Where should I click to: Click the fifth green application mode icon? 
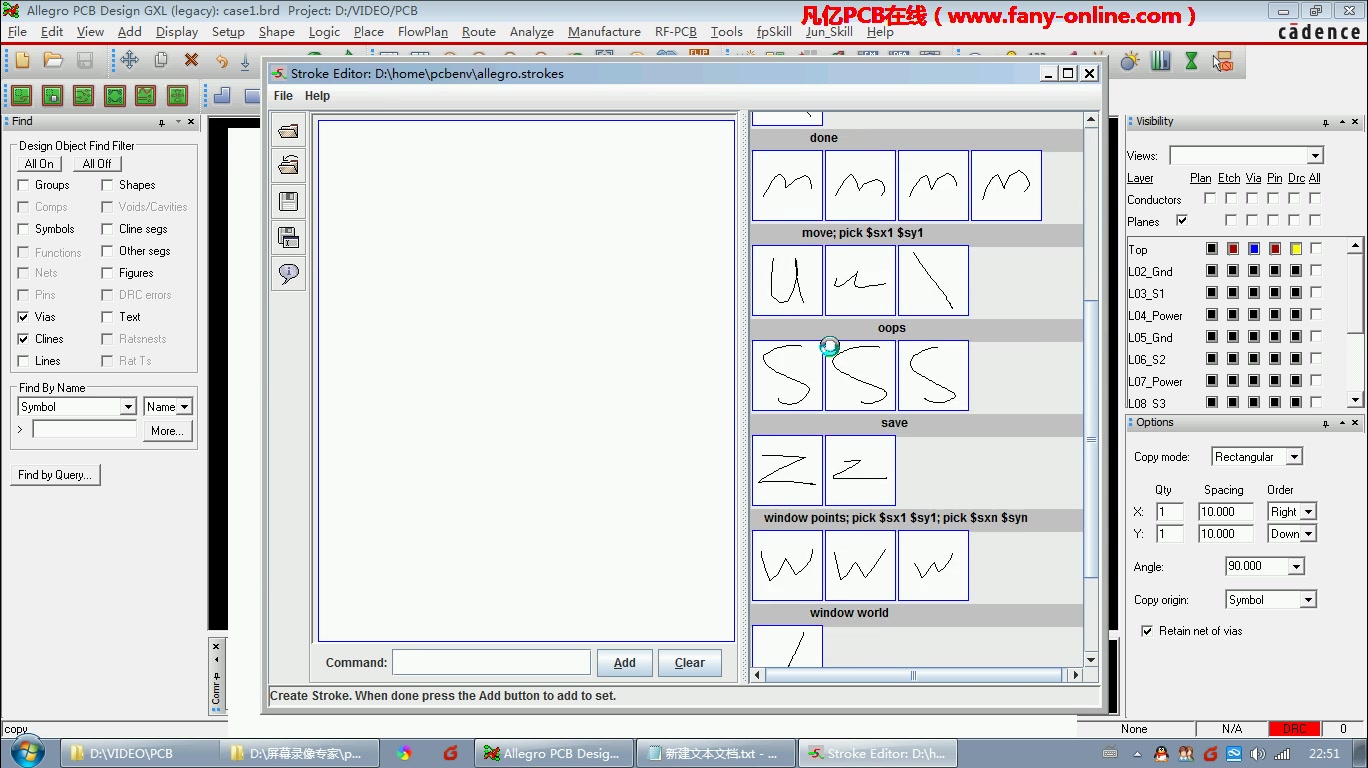145,96
